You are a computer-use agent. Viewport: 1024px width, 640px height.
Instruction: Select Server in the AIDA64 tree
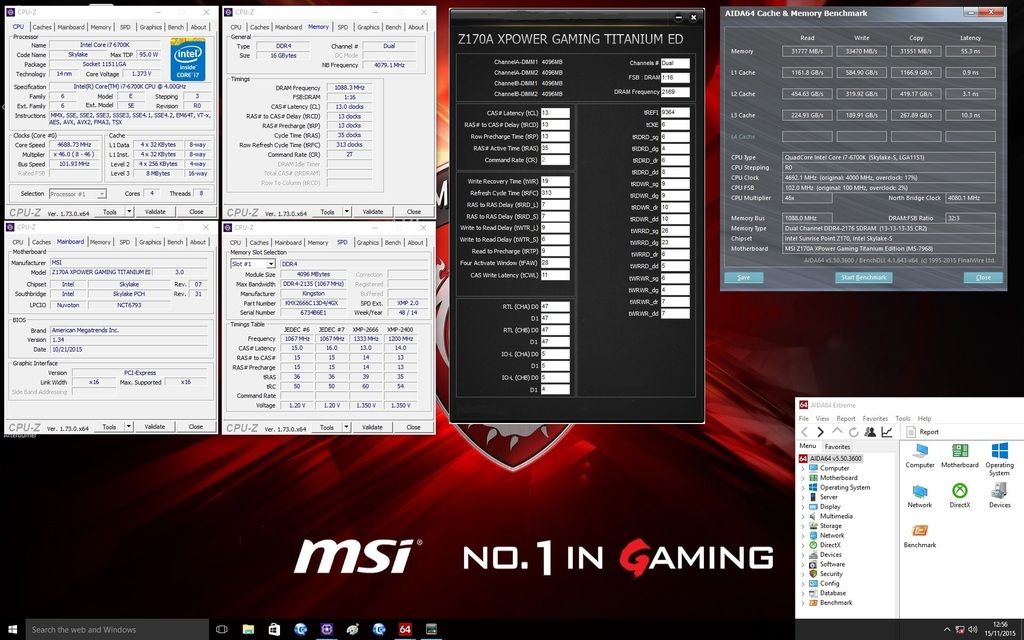[829, 497]
